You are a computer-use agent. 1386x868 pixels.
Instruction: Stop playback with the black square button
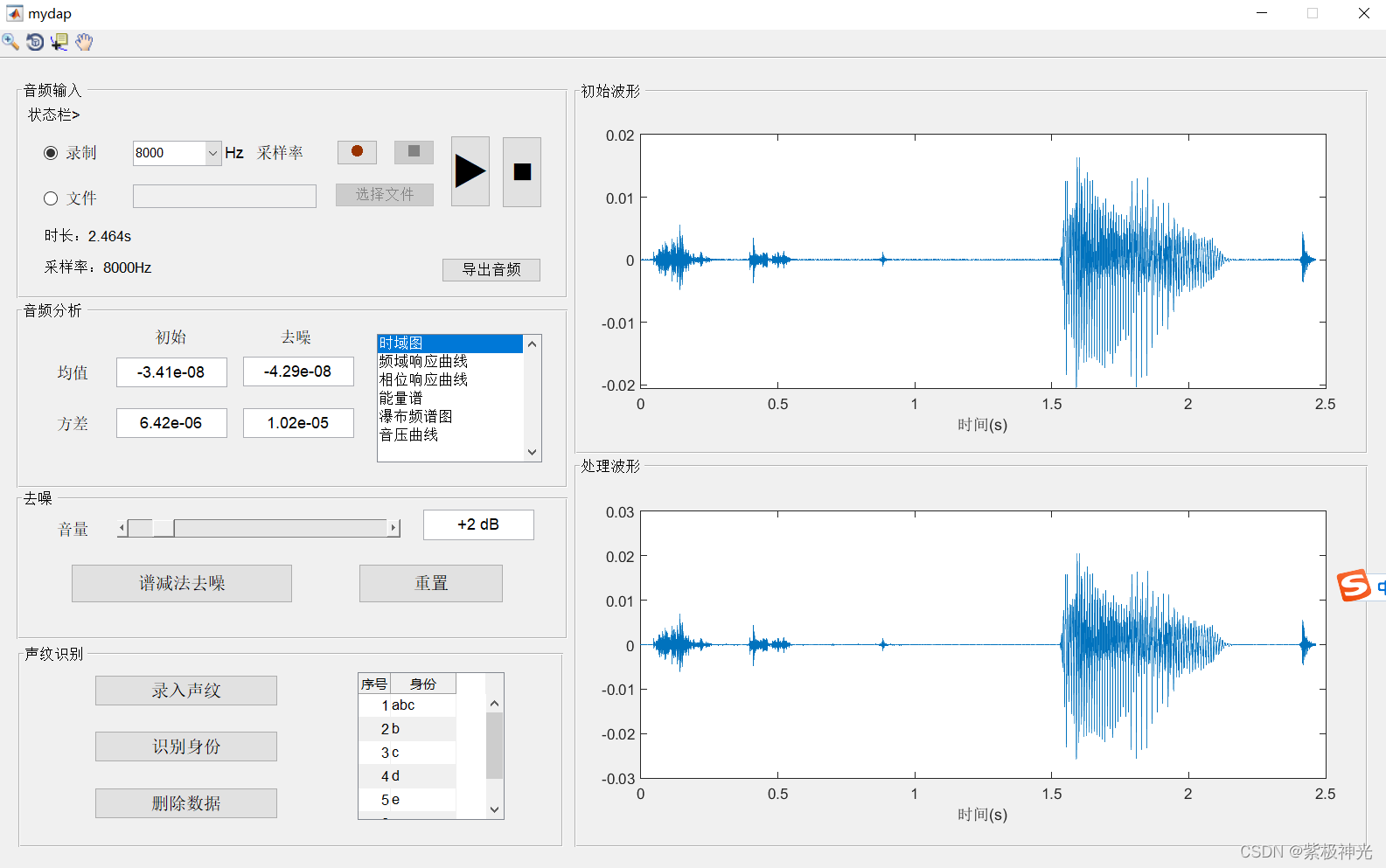pyautogui.click(x=522, y=171)
